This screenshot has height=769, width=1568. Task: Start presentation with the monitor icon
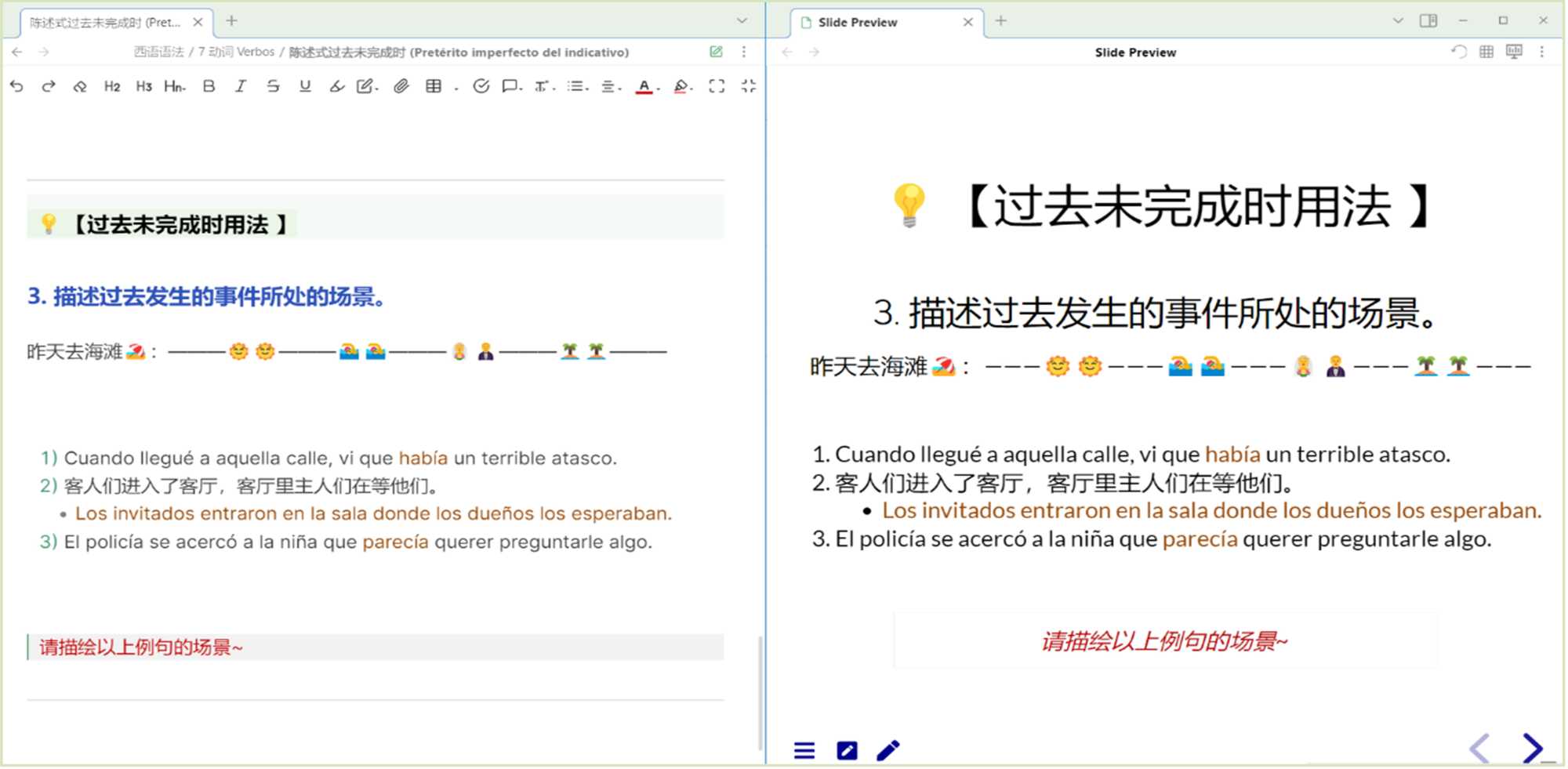click(1514, 52)
